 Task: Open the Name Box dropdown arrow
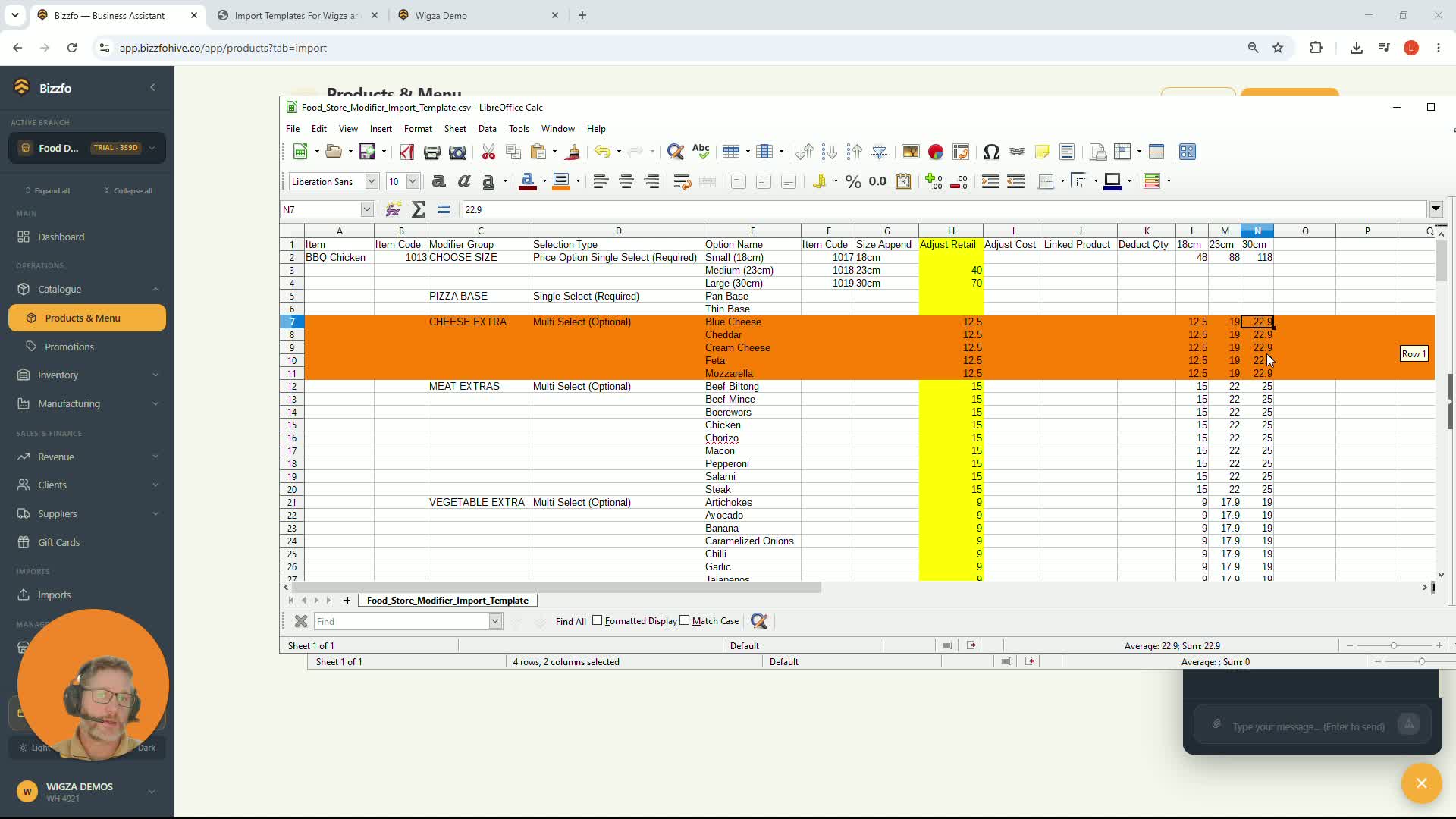coord(367,209)
